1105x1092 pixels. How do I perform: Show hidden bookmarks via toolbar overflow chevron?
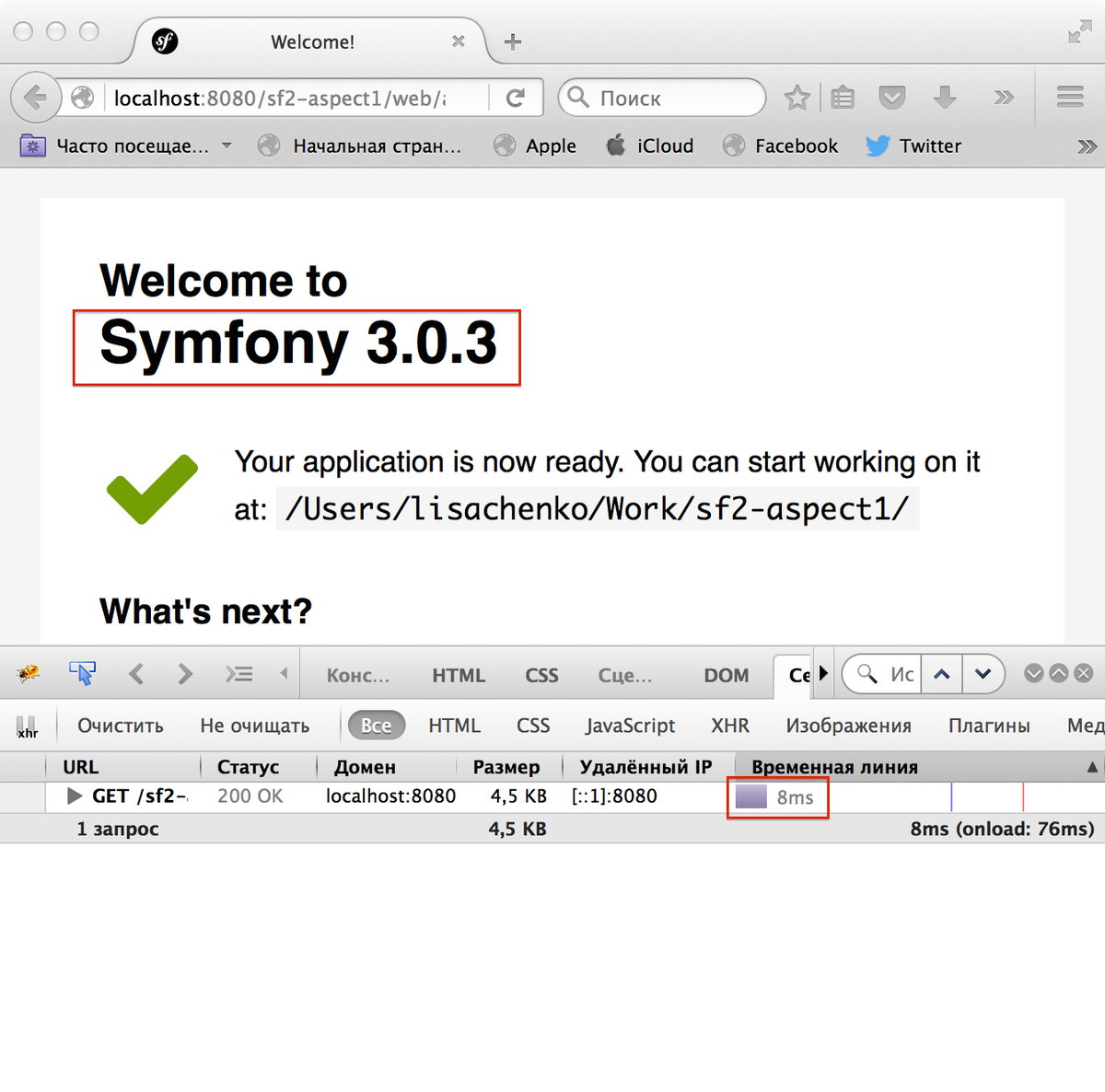pos(1087,145)
